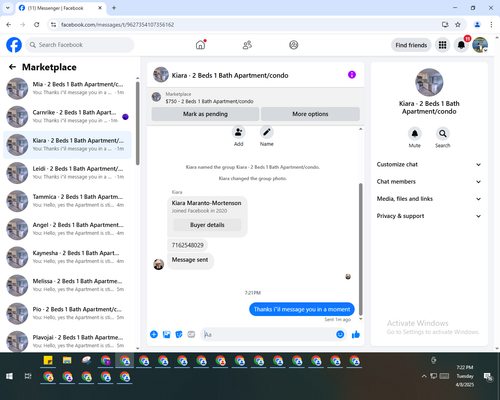Click Kiara group photo in right panel

[429, 82]
